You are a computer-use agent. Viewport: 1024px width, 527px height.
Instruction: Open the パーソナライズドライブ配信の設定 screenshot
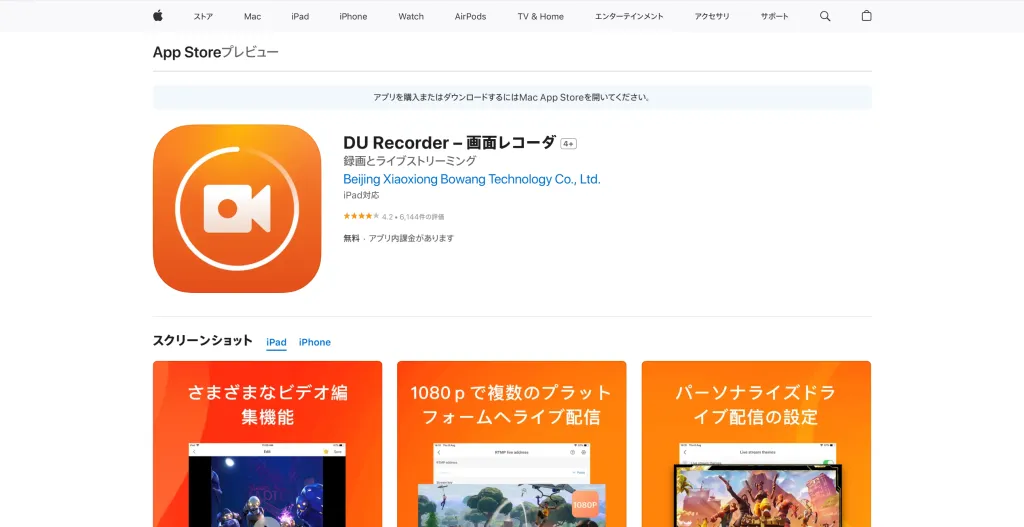pos(756,444)
